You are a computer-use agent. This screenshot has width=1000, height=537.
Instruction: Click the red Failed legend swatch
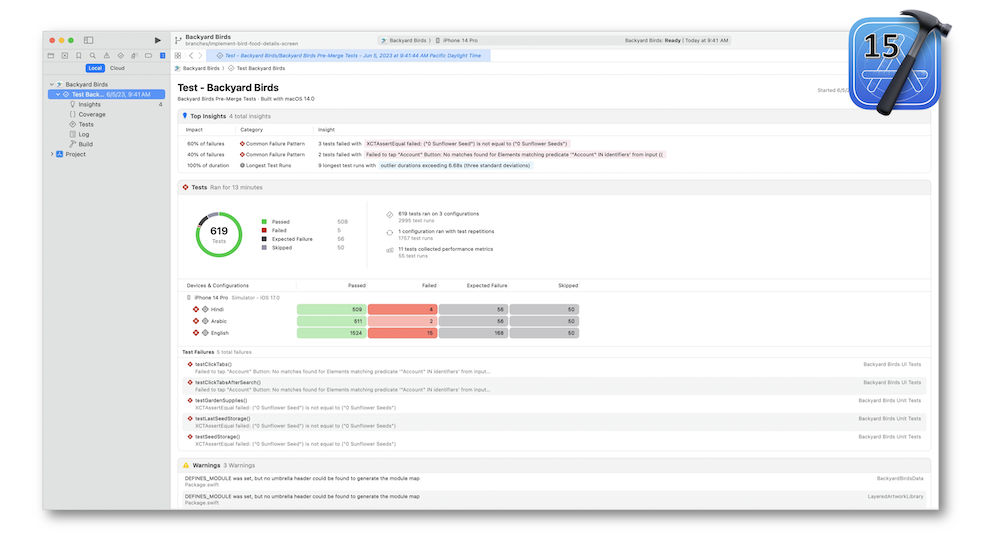coord(264,230)
